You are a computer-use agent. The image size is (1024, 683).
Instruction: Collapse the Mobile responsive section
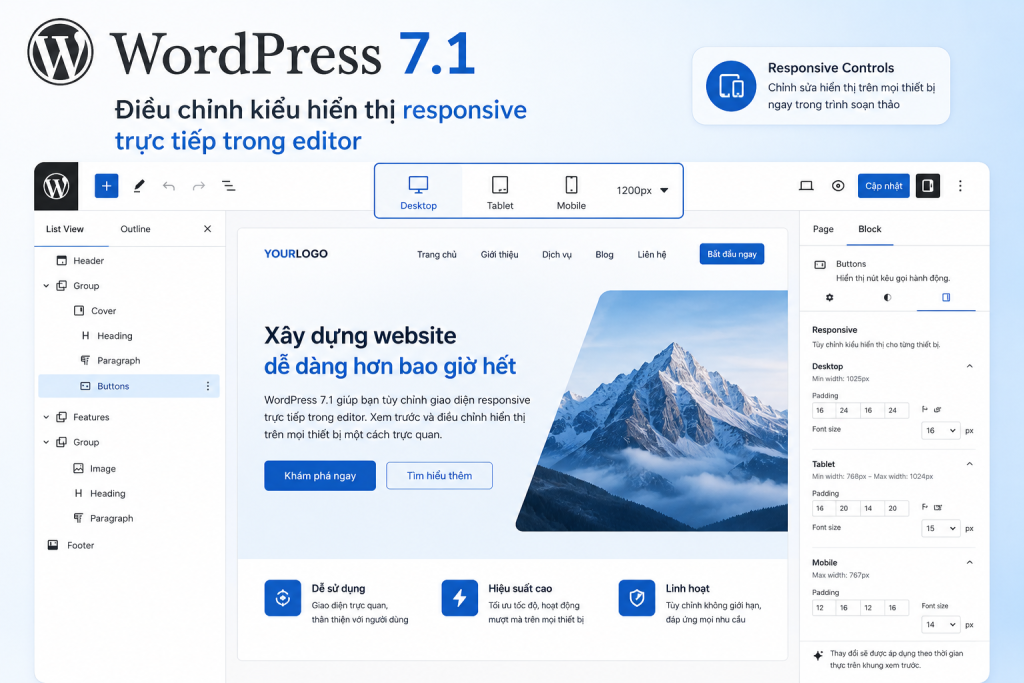pyautogui.click(x=970, y=562)
